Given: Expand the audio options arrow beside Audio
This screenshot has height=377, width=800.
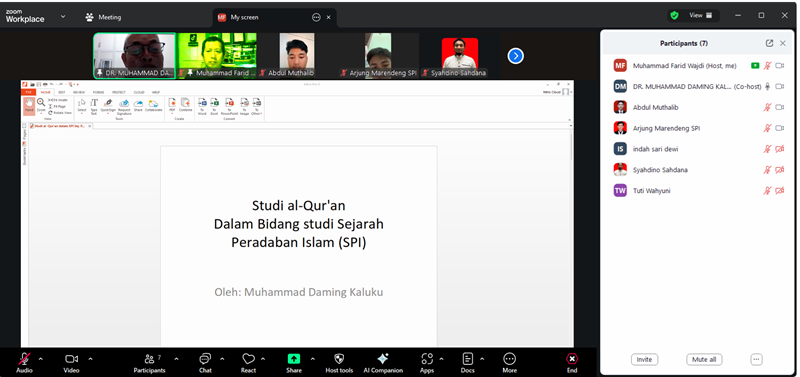Looking at the screenshot, I should pos(41,359).
